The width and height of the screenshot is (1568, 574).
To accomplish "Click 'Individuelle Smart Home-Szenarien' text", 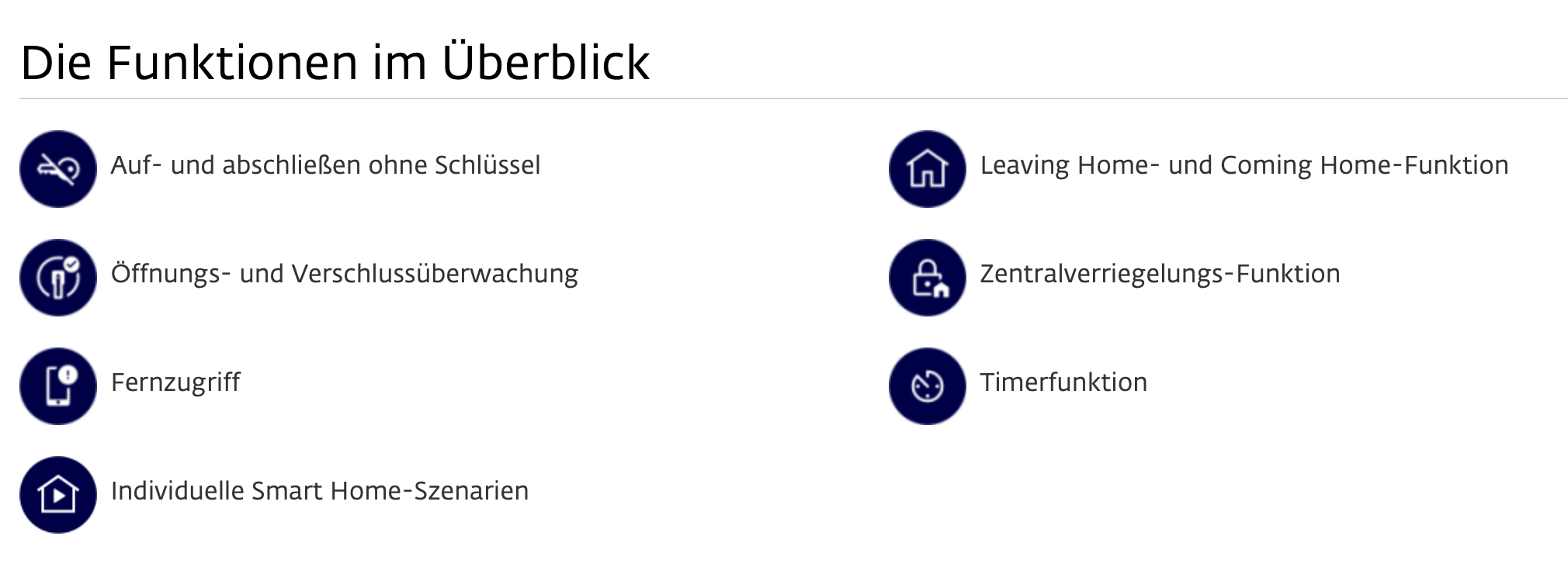I will (x=319, y=491).
